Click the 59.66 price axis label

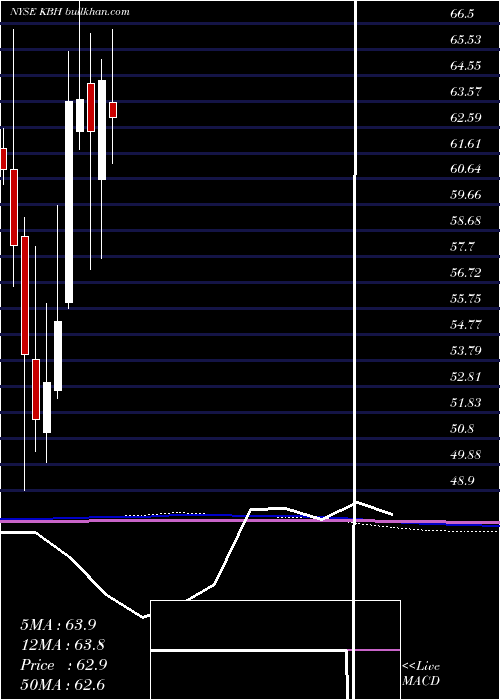pyautogui.click(x=466, y=195)
